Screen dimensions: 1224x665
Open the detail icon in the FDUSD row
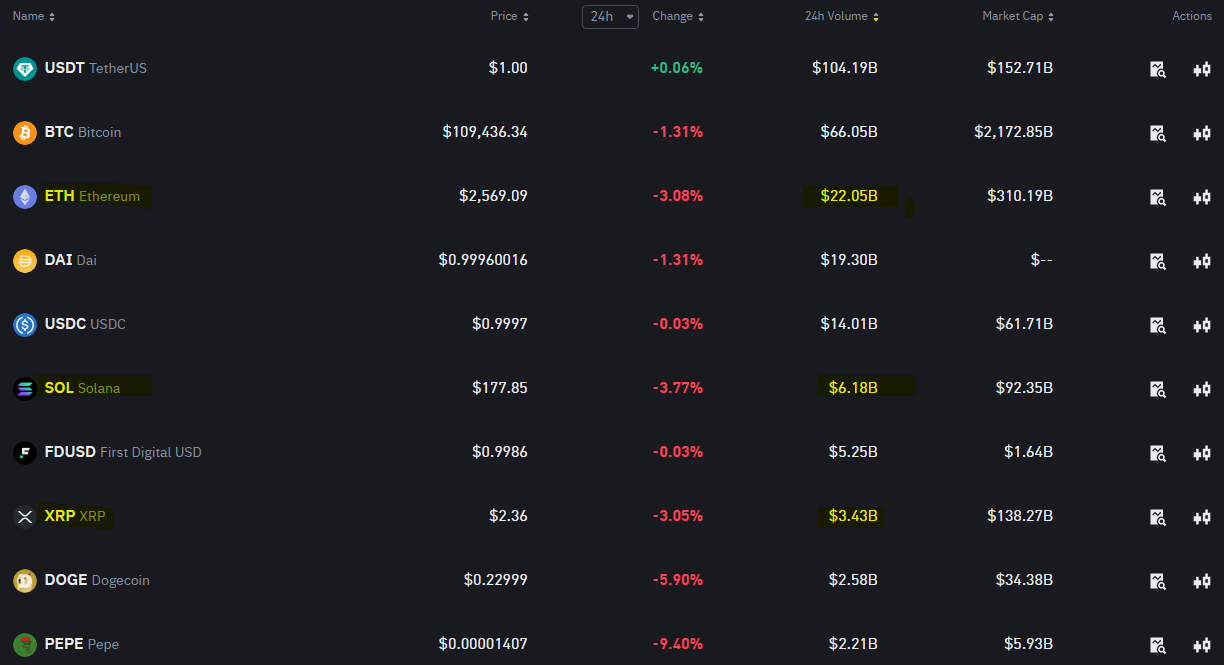coord(1158,453)
